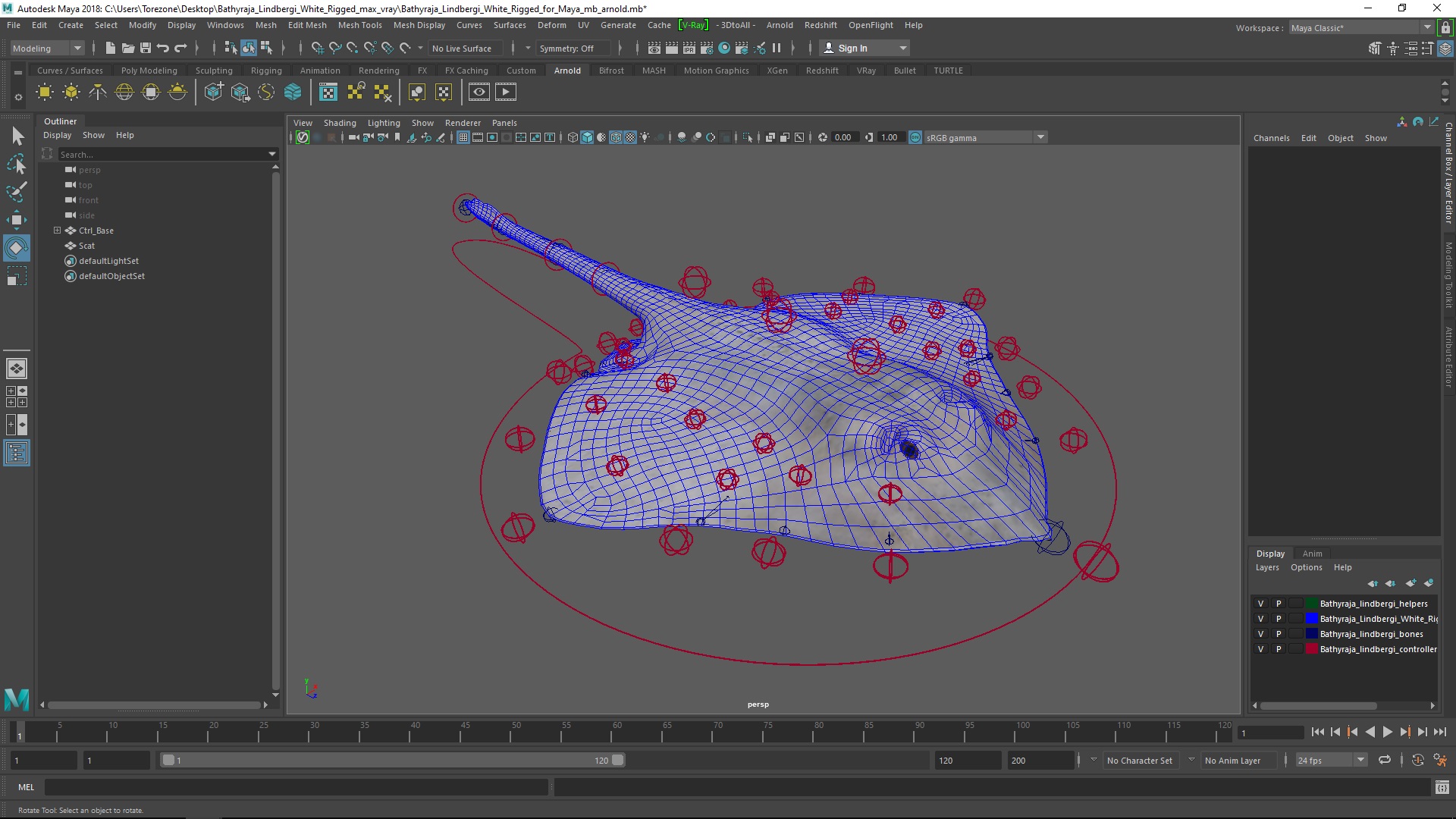Screen dimensions: 1456x819
Task: Activate the Move tool
Action: [x=16, y=220]
